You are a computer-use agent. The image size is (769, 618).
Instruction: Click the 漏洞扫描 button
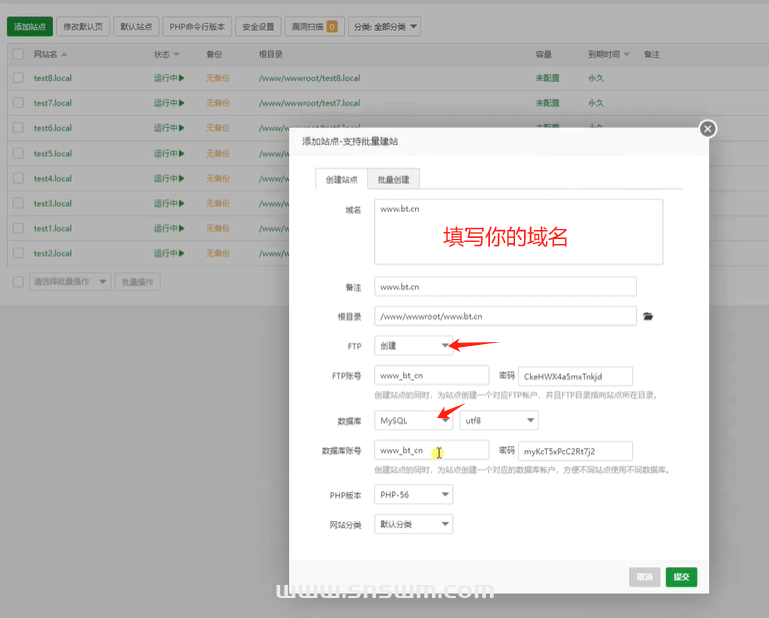[x=314, y=26]
